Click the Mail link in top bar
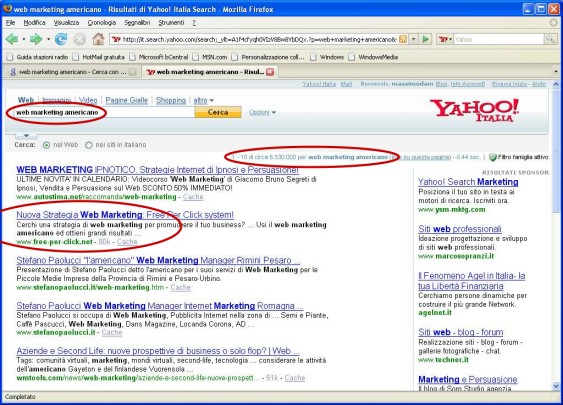Image resolution: width=563 pixels, height=405 pixels. point(346,84)
